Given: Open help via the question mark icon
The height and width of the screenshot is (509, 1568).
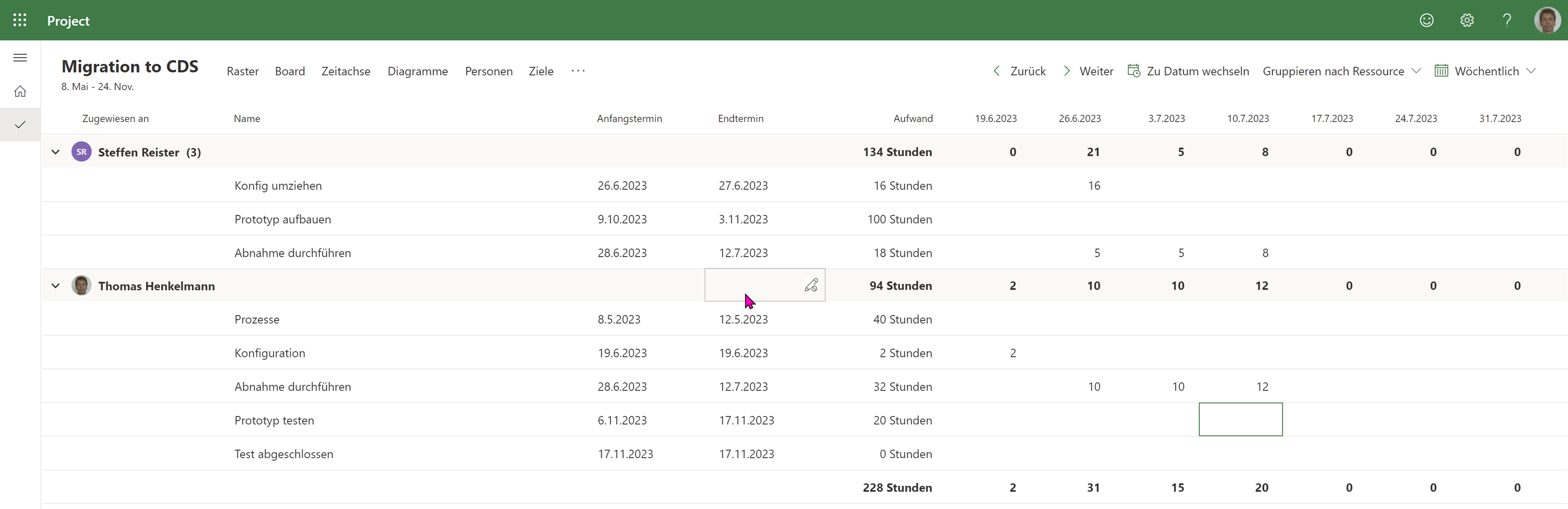Looking at the screenshot, I should [x=1507, y=20].
